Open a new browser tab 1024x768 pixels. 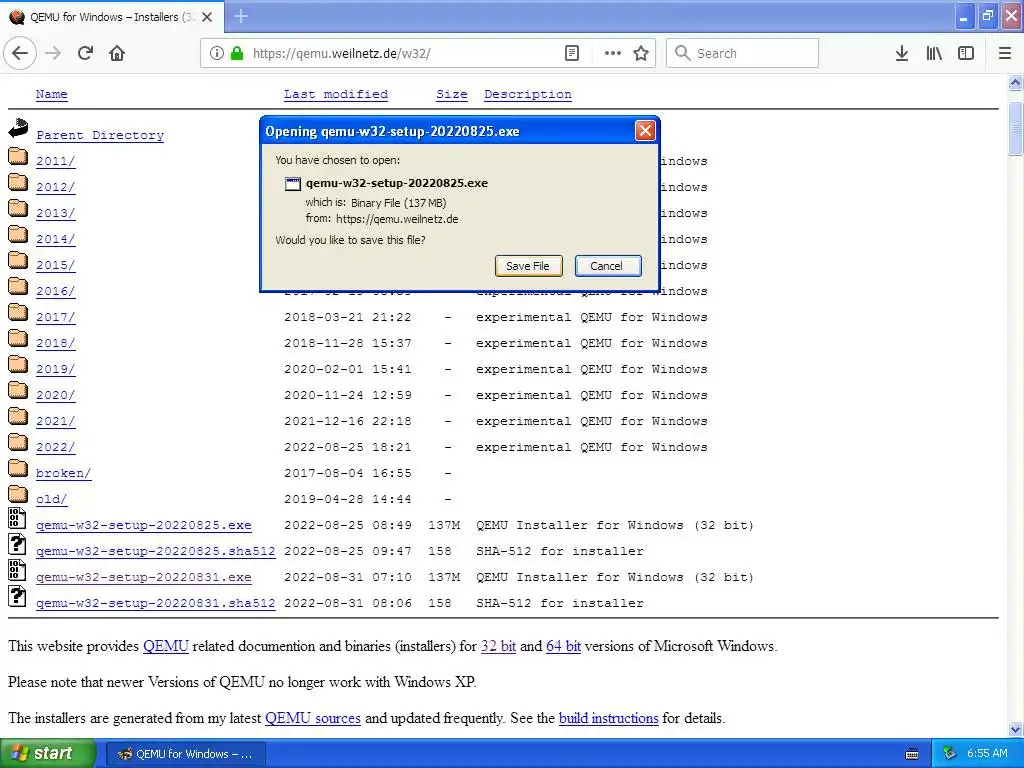[241, 16]
